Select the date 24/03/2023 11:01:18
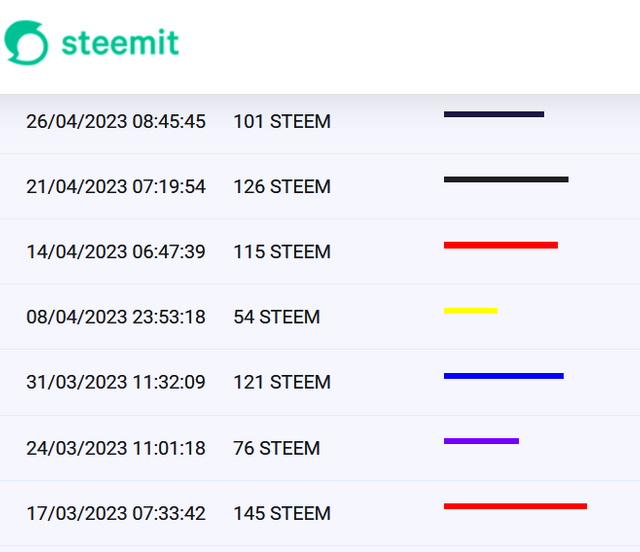The height and width of the screenshot is (552, 640). pyautogui.click(x=116, y=448)
